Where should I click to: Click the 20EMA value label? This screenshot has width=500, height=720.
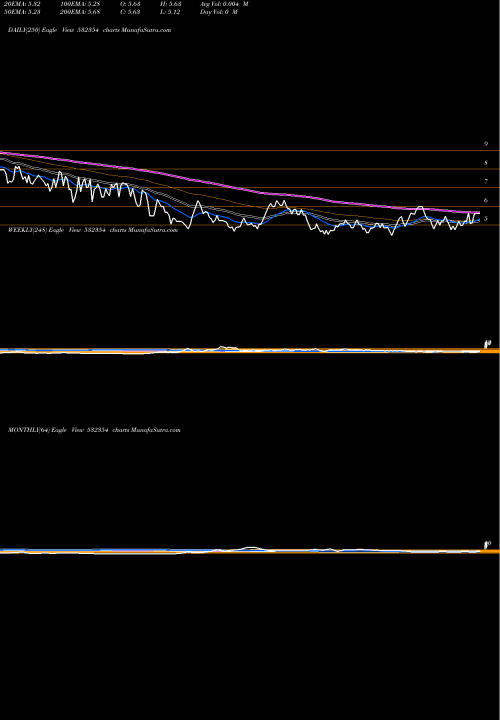coord(21,4)
